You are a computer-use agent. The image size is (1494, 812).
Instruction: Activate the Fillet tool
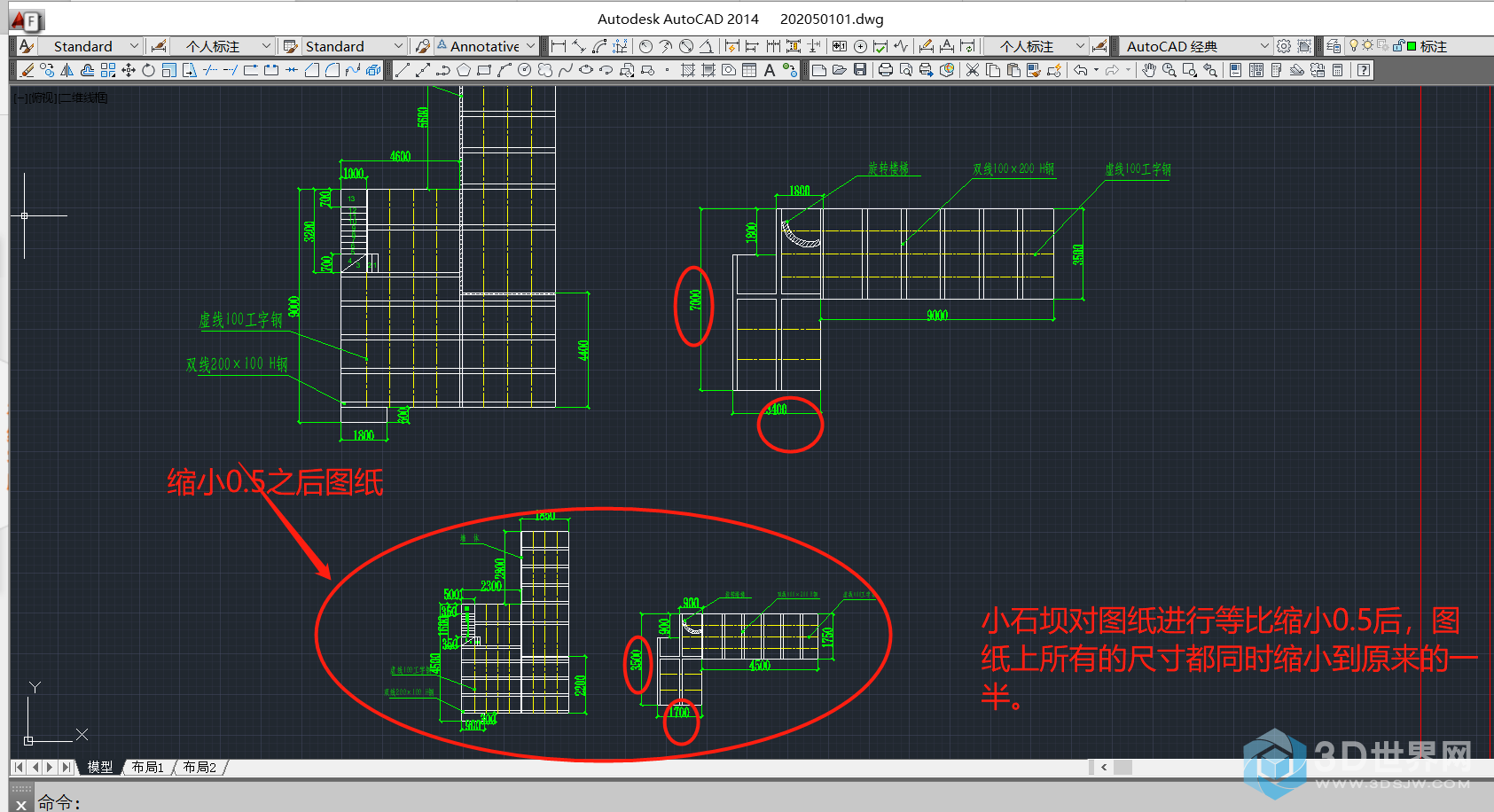tap(332, 70)
